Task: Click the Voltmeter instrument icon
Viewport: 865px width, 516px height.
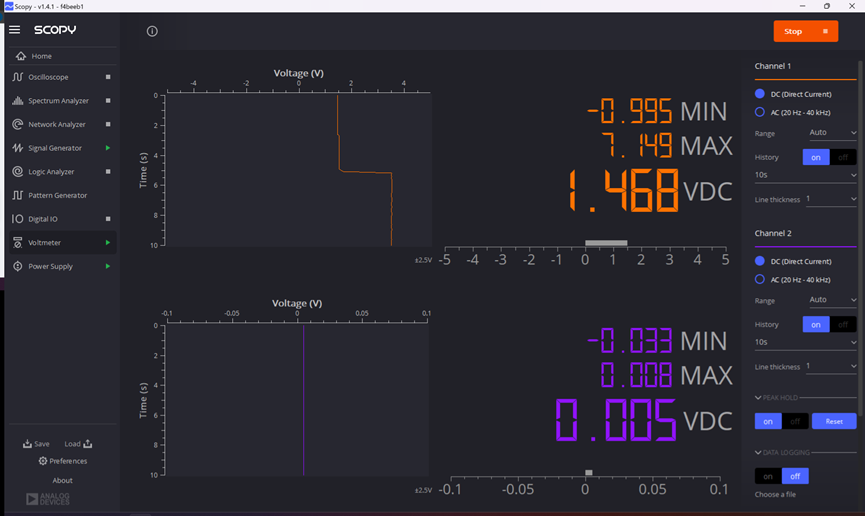Action: [x=18, y=243]
